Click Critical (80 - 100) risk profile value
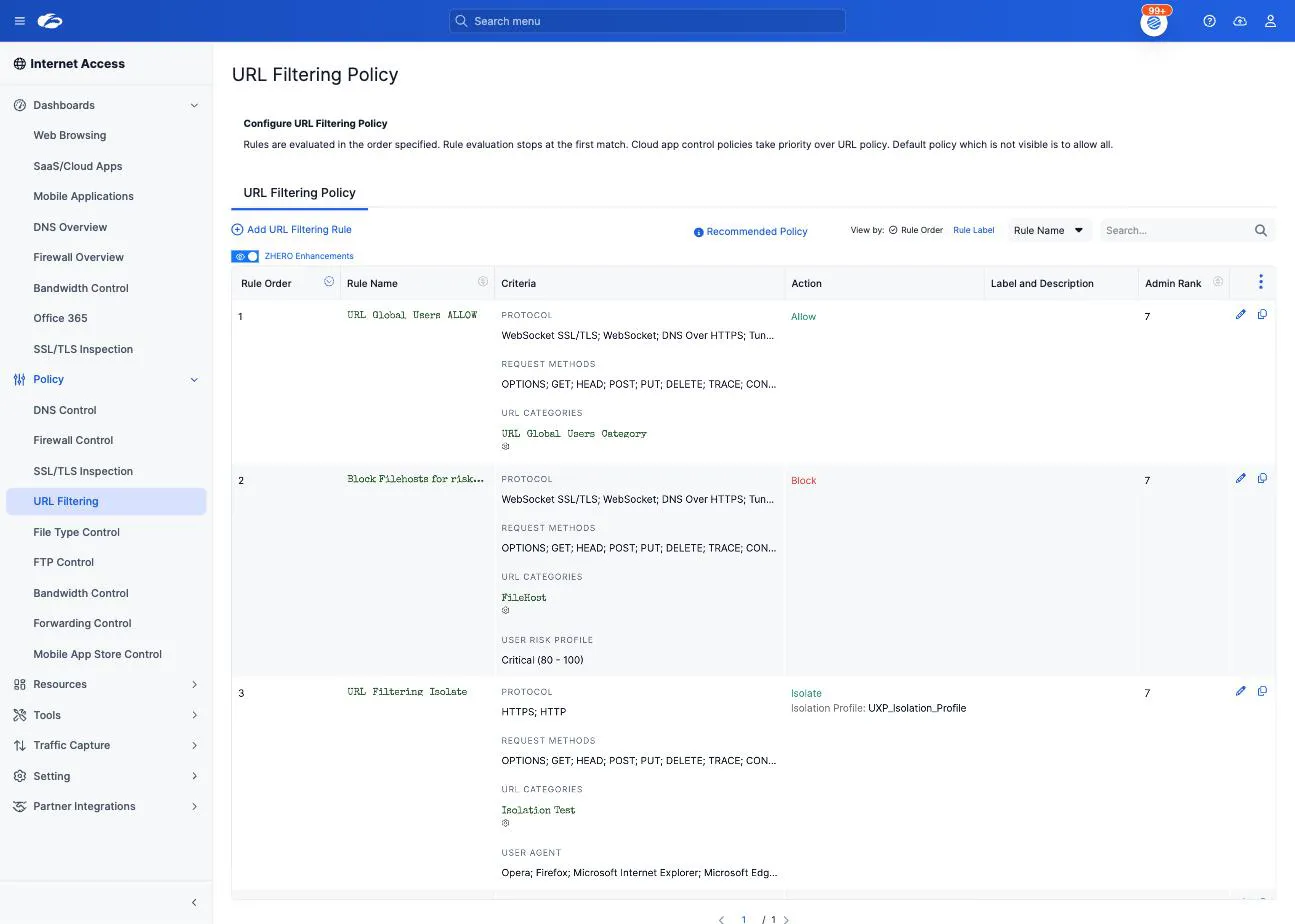1295x924 pixels. [542, 660]
